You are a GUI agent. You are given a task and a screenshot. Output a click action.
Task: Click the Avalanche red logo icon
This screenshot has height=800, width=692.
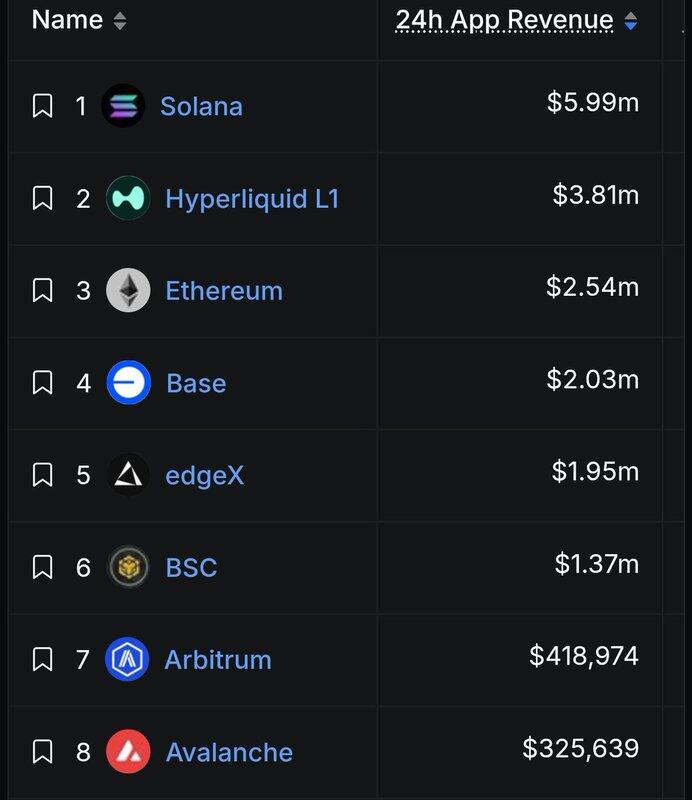click(x=128, y=752)
